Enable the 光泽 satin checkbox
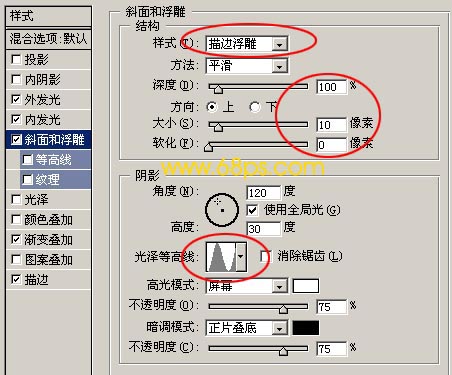Screen dimensions: 452x375 tap(16, 200)
